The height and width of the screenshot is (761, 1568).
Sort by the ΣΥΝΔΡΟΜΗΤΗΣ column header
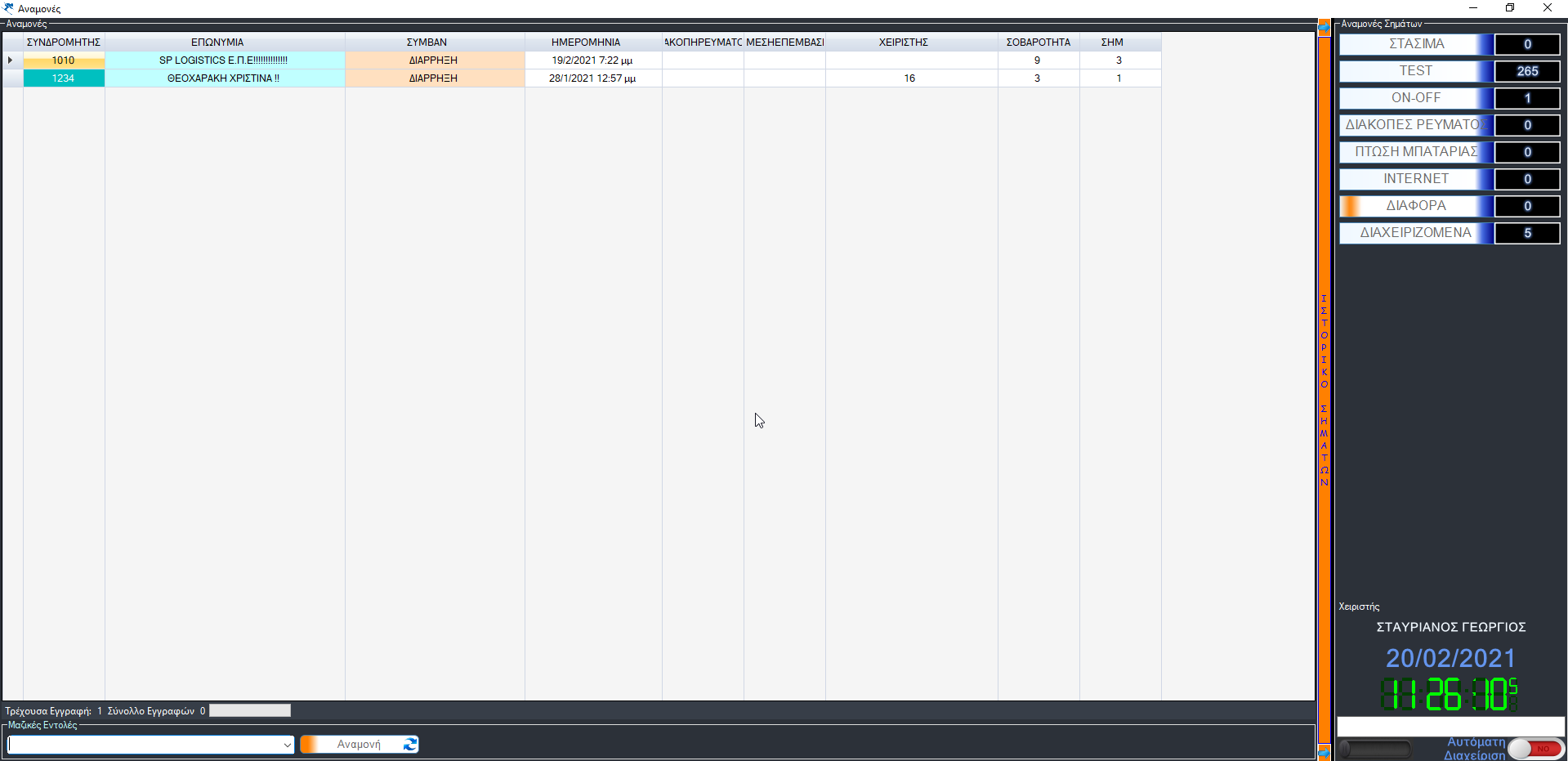64,43
